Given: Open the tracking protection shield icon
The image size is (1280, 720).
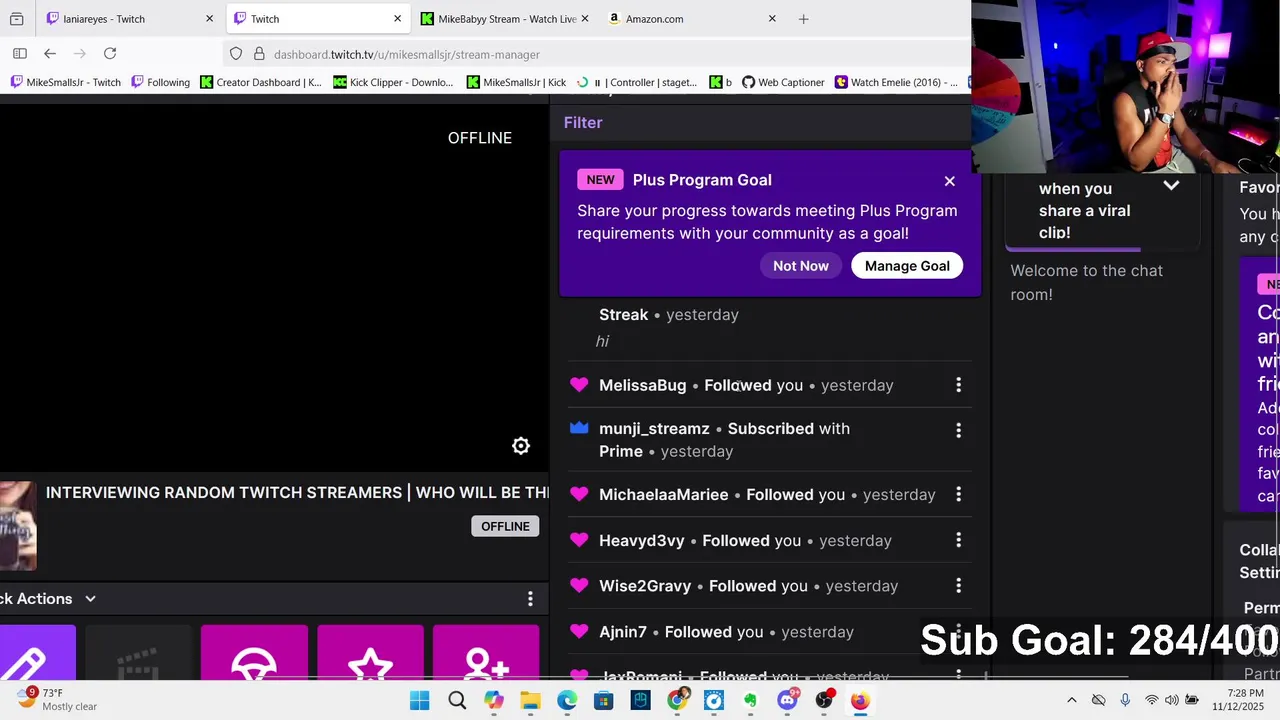Looking at the screenshot, I should coord(236,54).
